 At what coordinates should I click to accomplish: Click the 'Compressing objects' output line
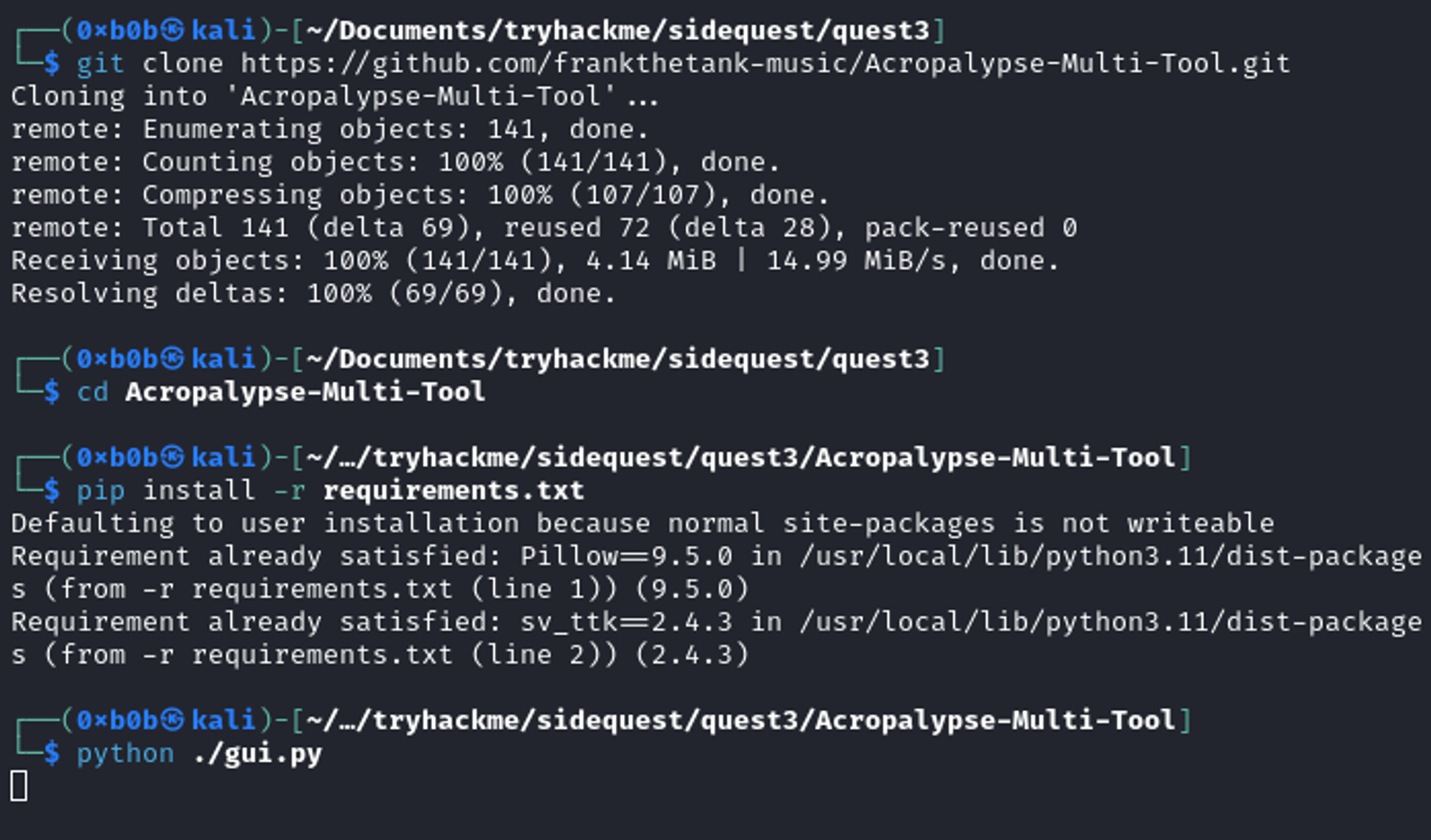click(419, 195)
